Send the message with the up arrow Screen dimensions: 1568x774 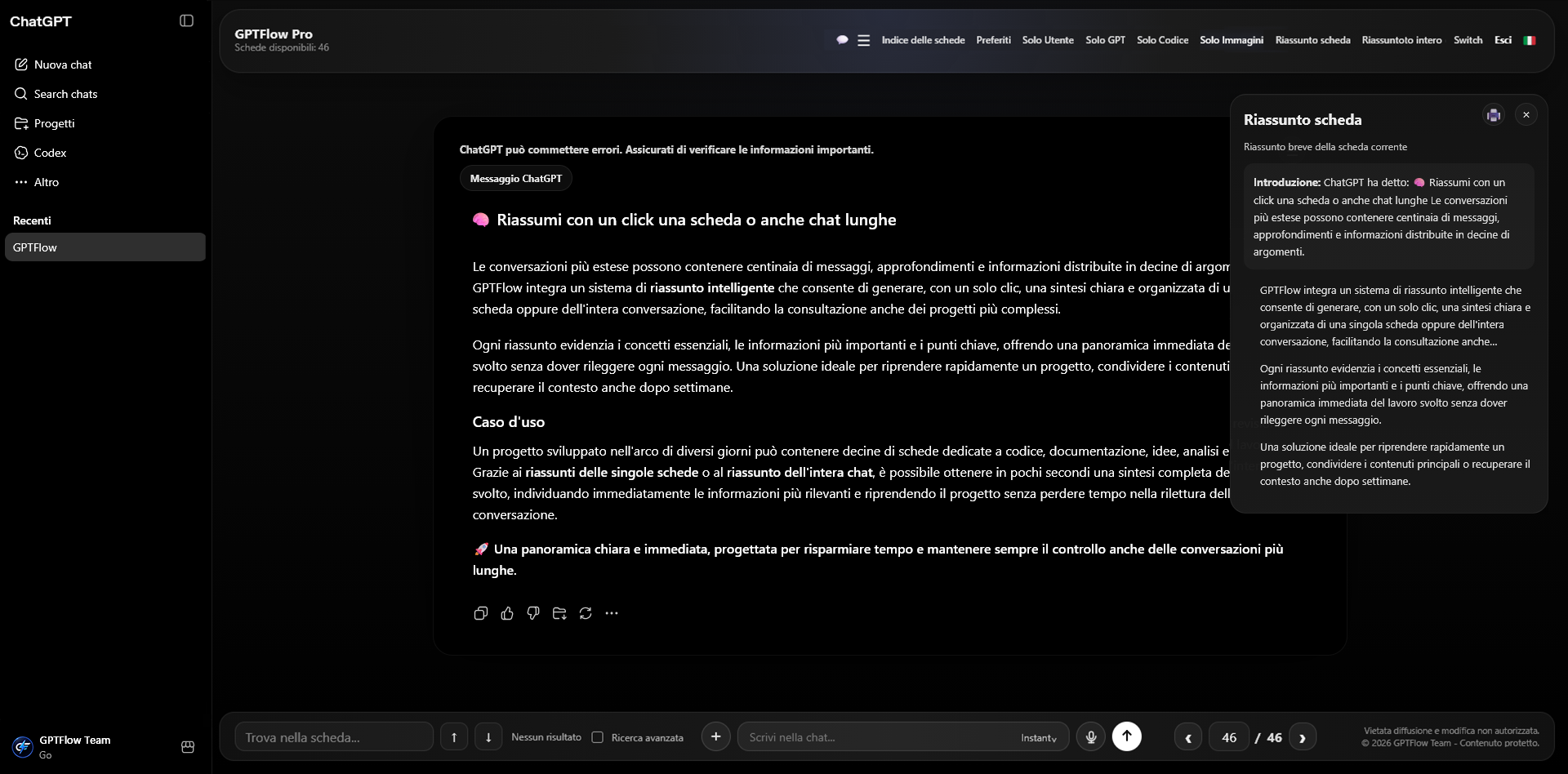(1127, 736)
